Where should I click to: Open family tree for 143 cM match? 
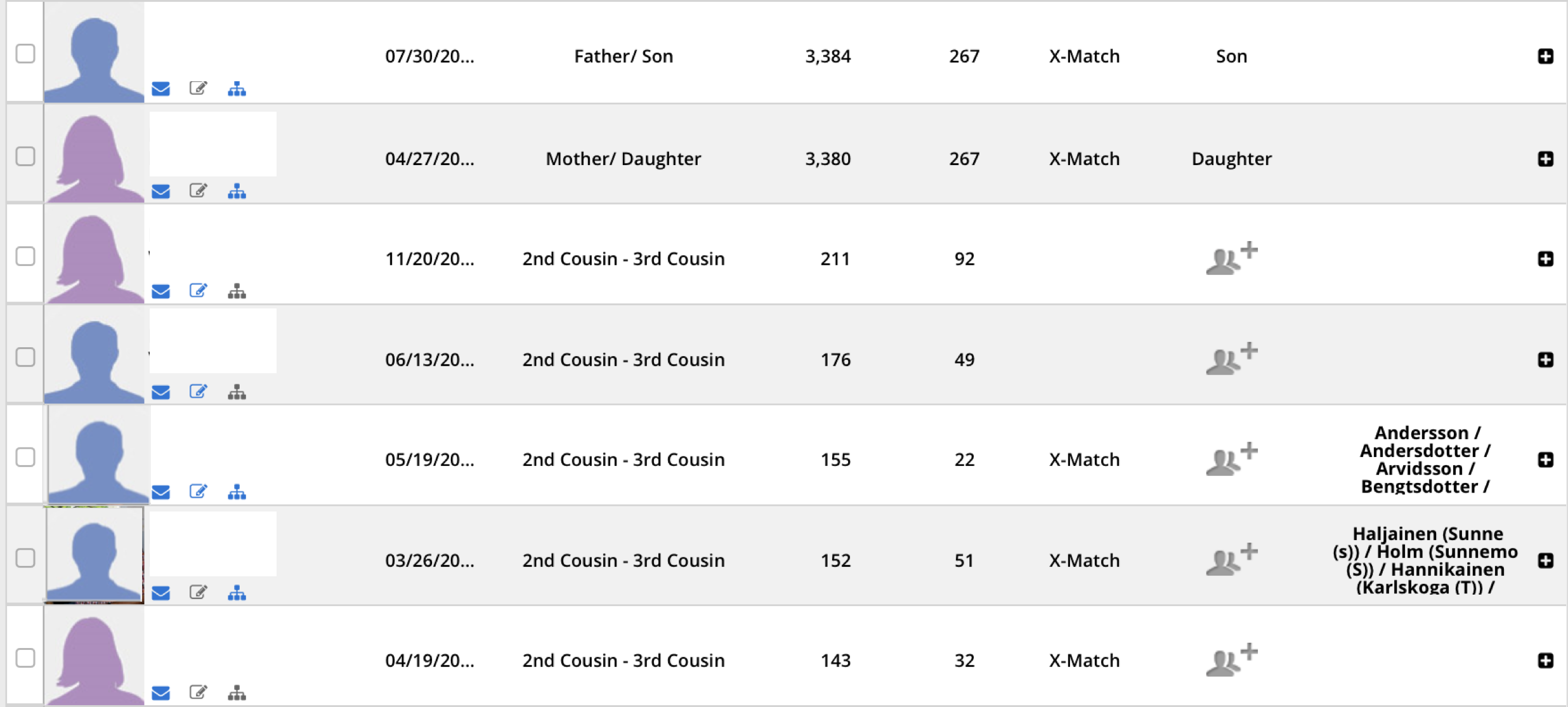[x=237, y=692]
